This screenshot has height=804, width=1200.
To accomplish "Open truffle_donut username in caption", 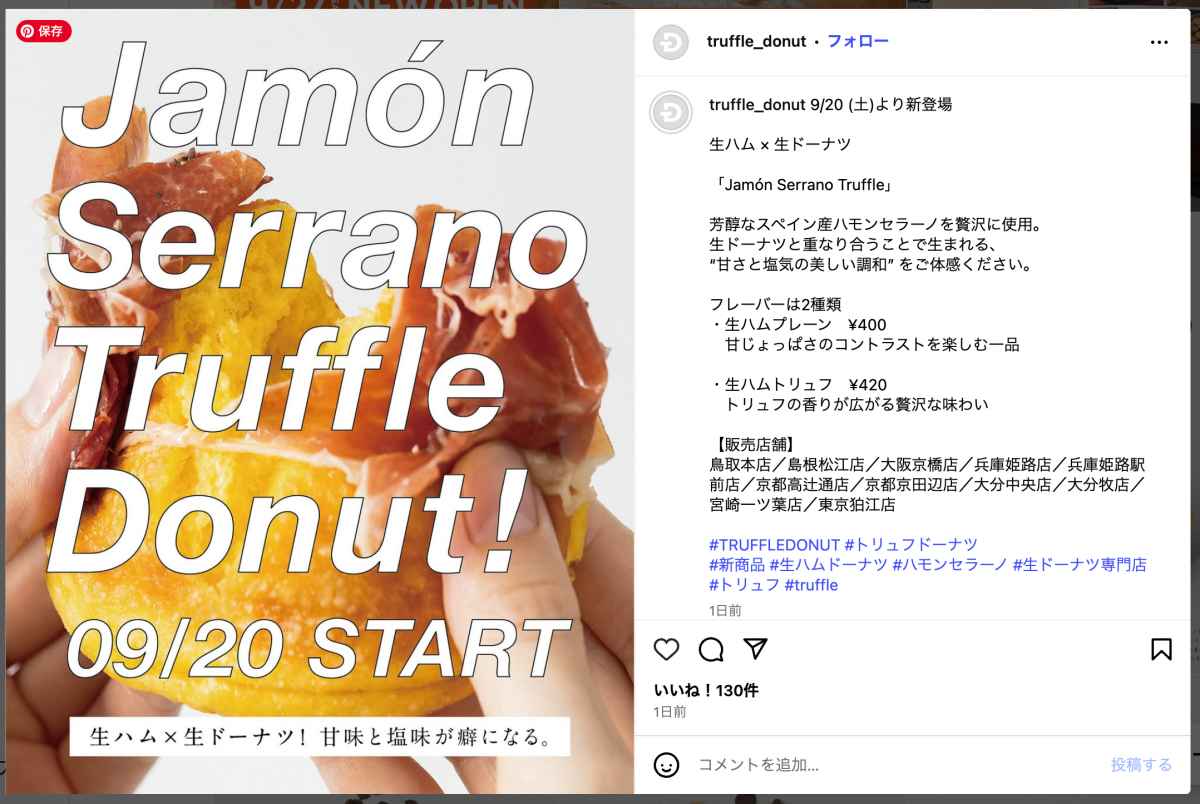I will tap(757, 104).
